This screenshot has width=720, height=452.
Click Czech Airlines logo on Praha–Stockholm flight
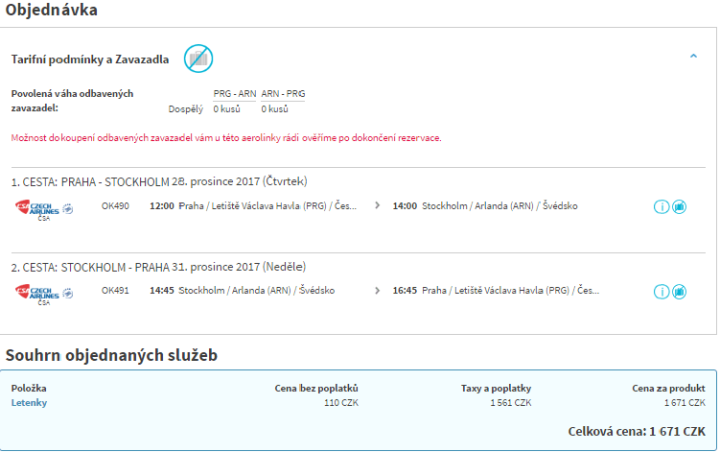coord(36,208)
